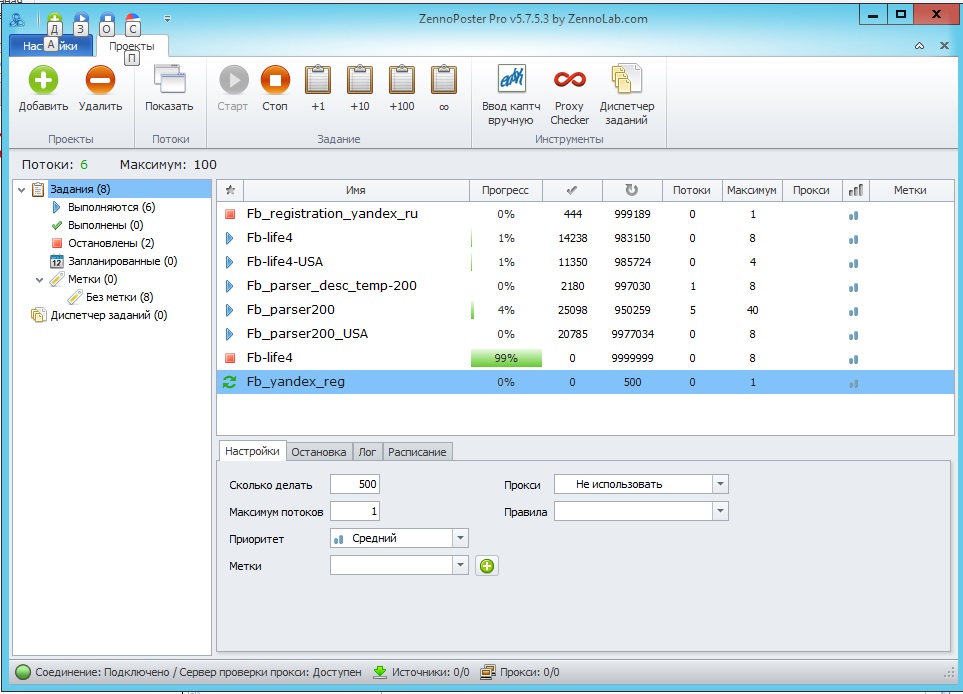963x694 pixels.
Task: Switch to the Расписание tab
Action: pyautogui.click(x=418, y=452)
